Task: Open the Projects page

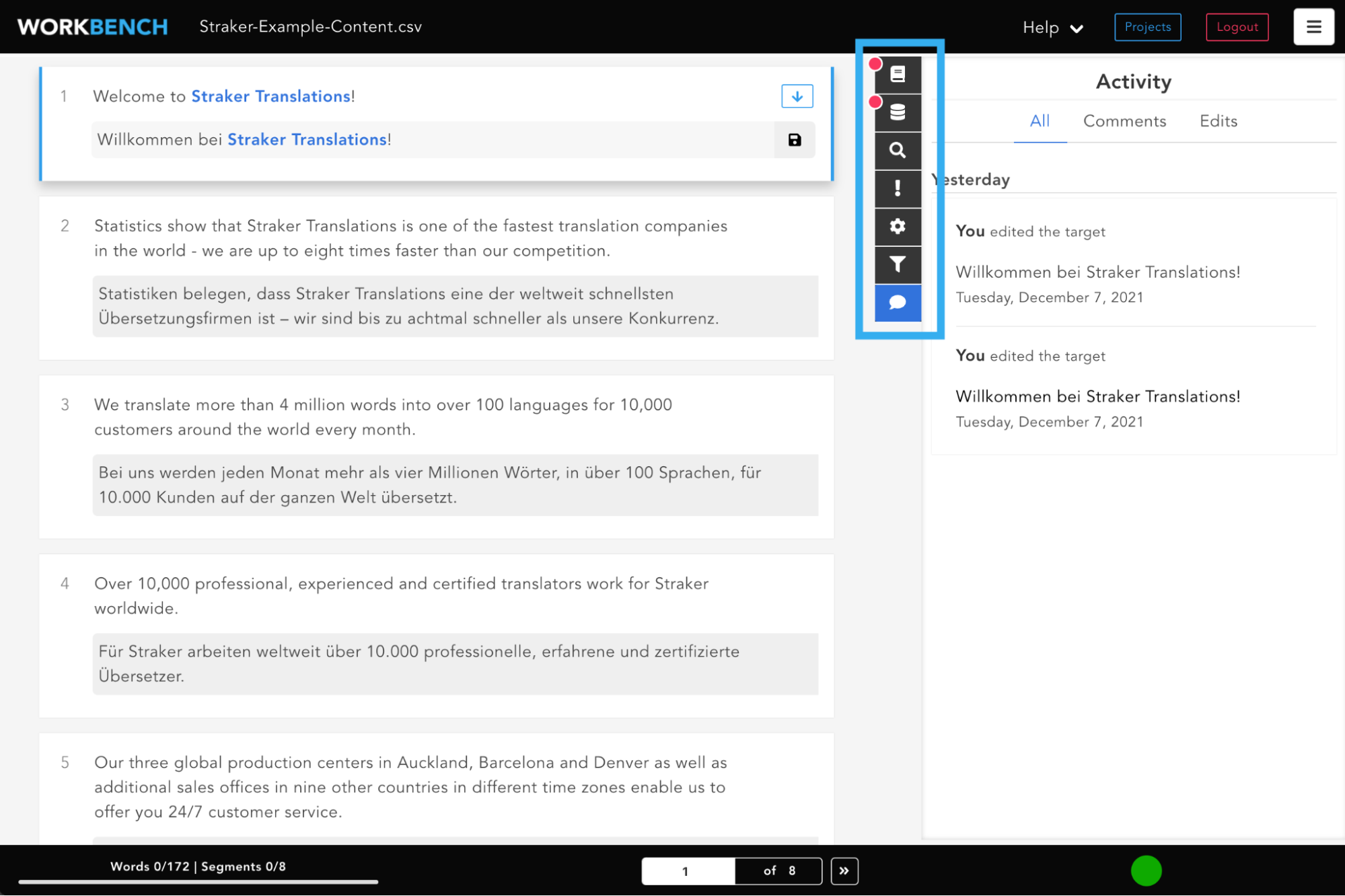Action: 1148,27
